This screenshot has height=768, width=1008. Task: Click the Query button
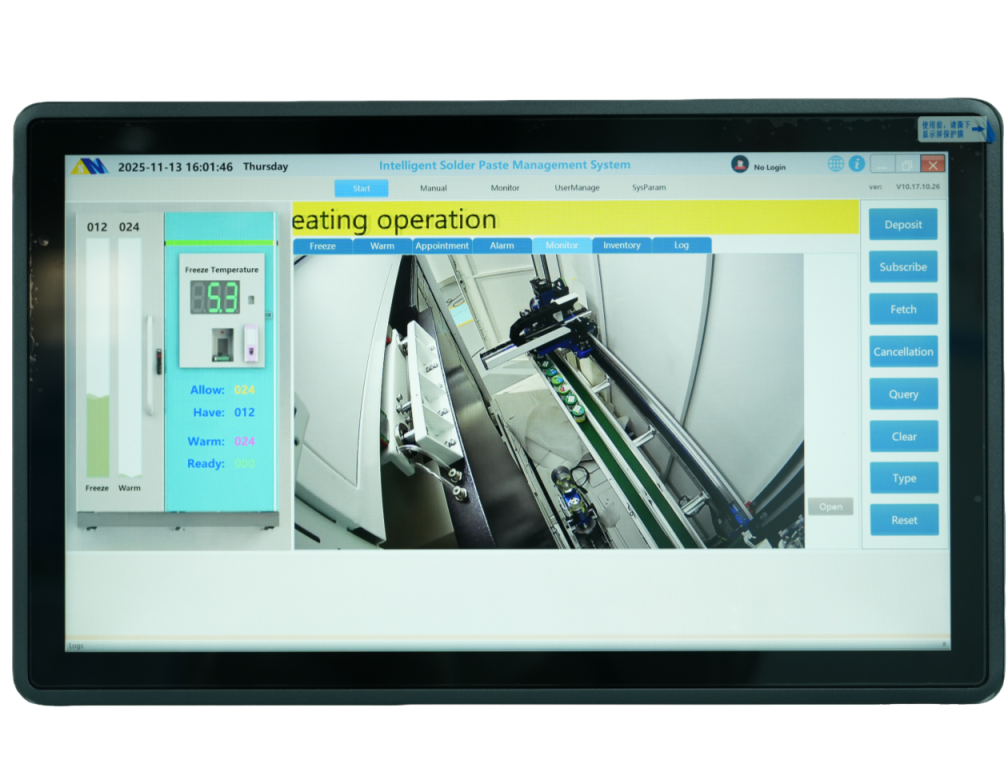tap(904, 394)
